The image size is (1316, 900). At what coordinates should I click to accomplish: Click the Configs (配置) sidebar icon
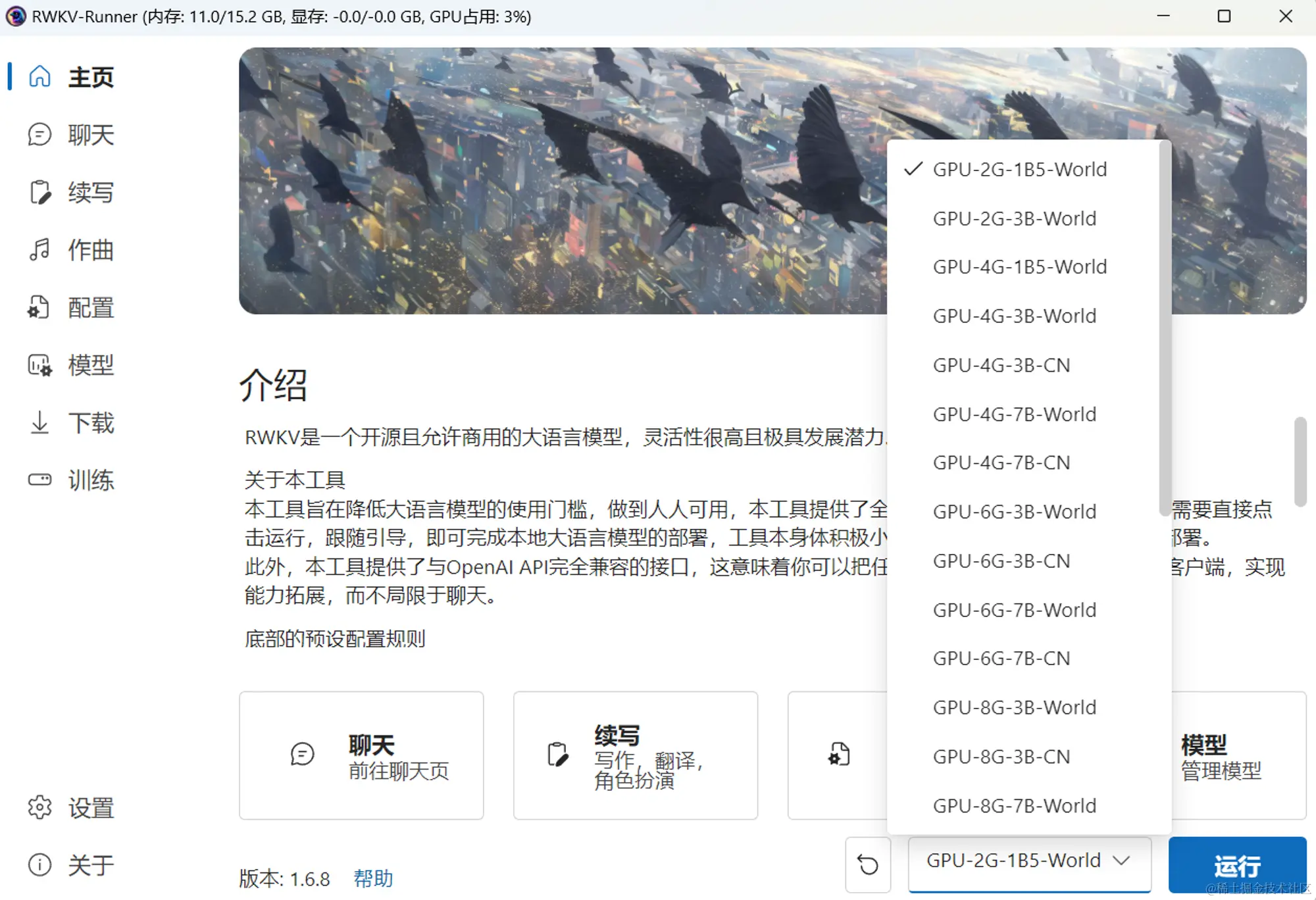(39, 307)
